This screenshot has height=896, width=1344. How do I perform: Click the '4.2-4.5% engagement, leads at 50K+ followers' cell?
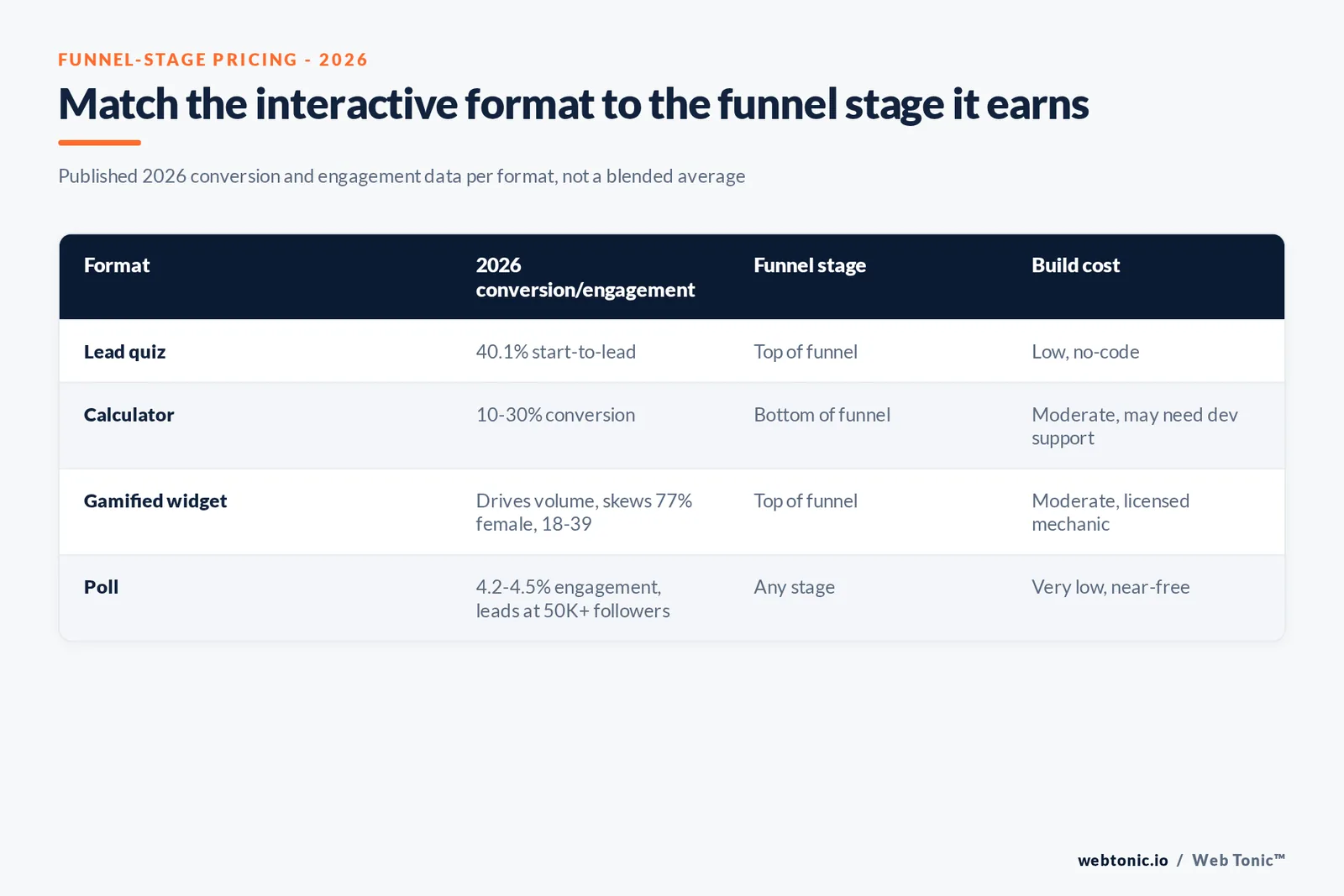(573, 599)
